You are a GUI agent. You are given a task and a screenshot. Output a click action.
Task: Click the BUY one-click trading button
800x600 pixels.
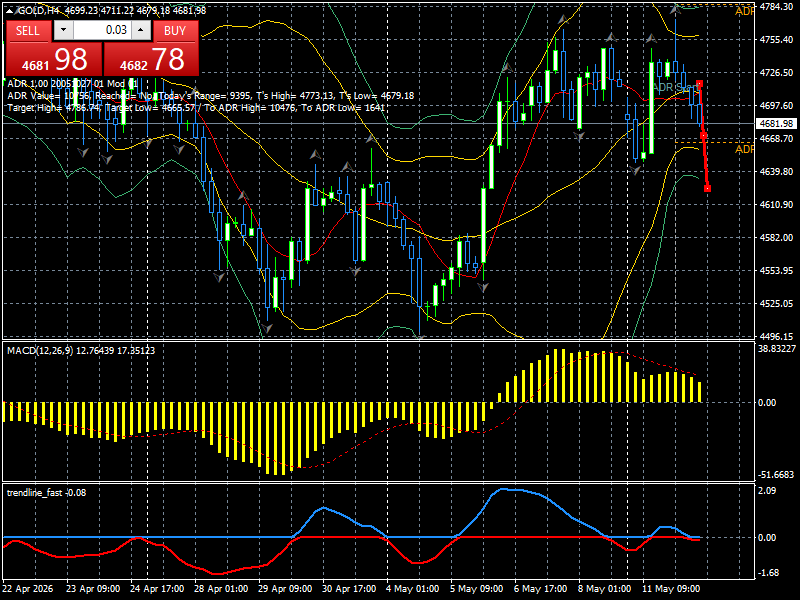tap(175, 31)
